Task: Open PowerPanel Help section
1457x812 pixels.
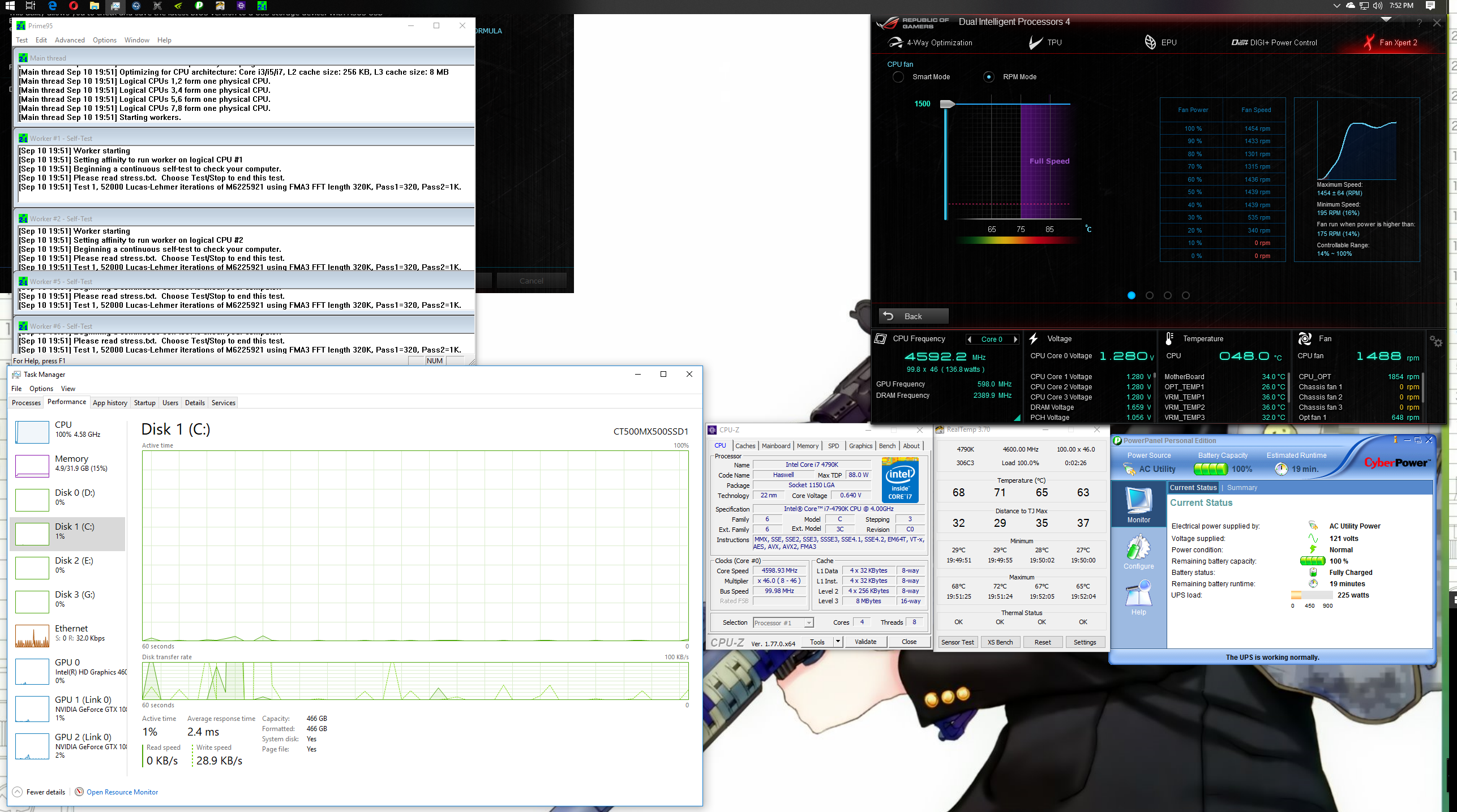Action: (x=1138, y=598)
